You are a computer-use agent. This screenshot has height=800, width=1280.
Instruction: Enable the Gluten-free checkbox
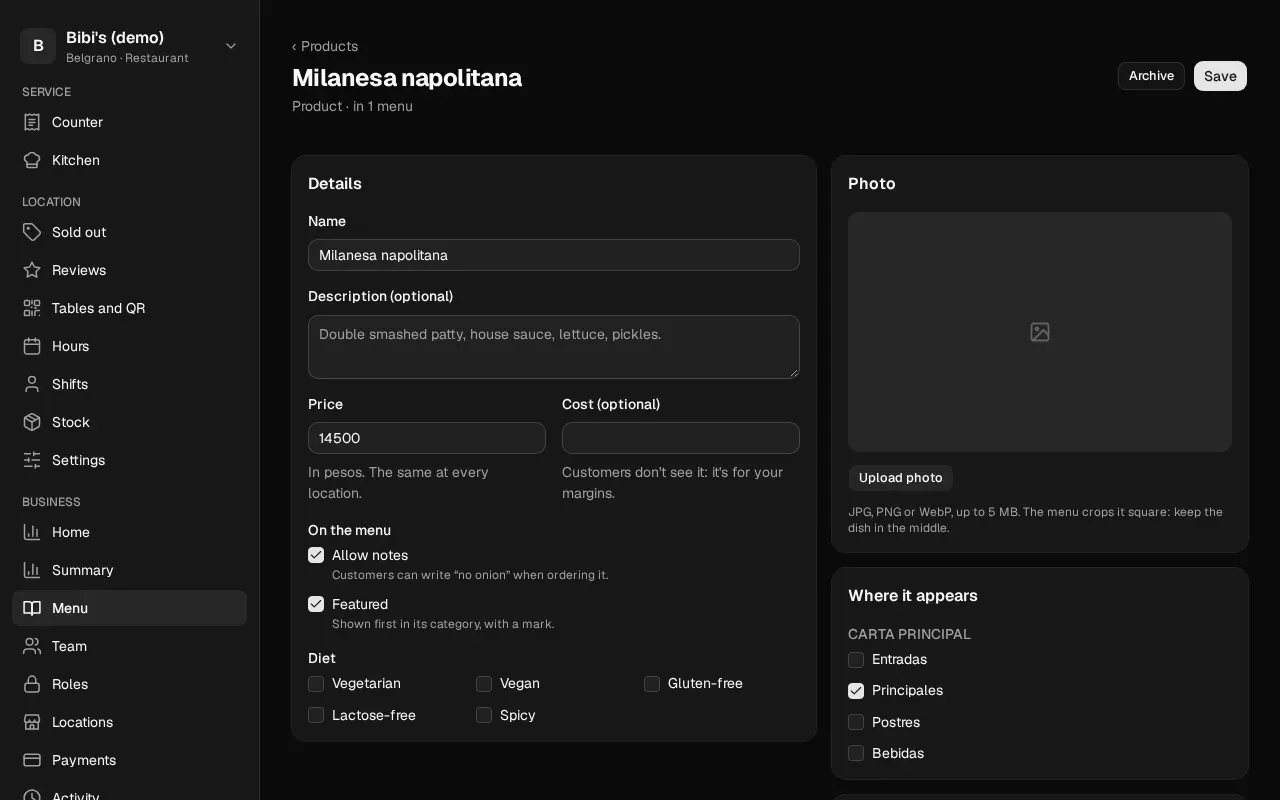coord(652,684)
